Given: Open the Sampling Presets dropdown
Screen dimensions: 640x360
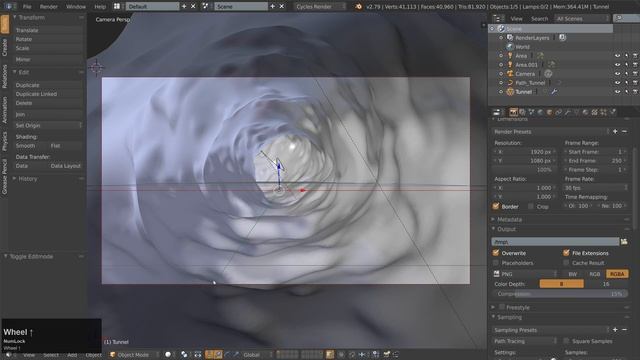Looking at the screenshot, I should coord(551,330).
